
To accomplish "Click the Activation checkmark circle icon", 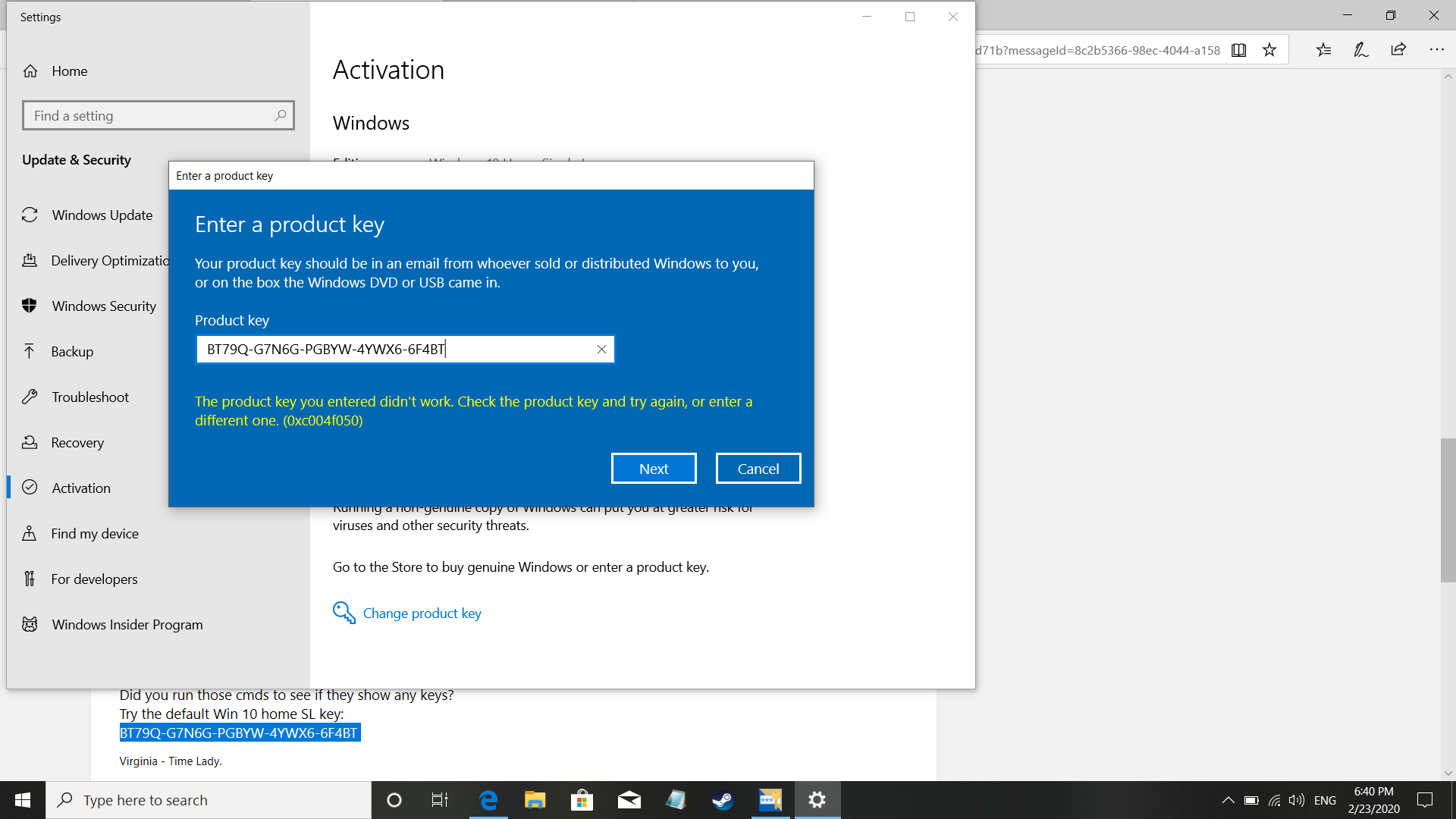I will [x=30, y=488].
